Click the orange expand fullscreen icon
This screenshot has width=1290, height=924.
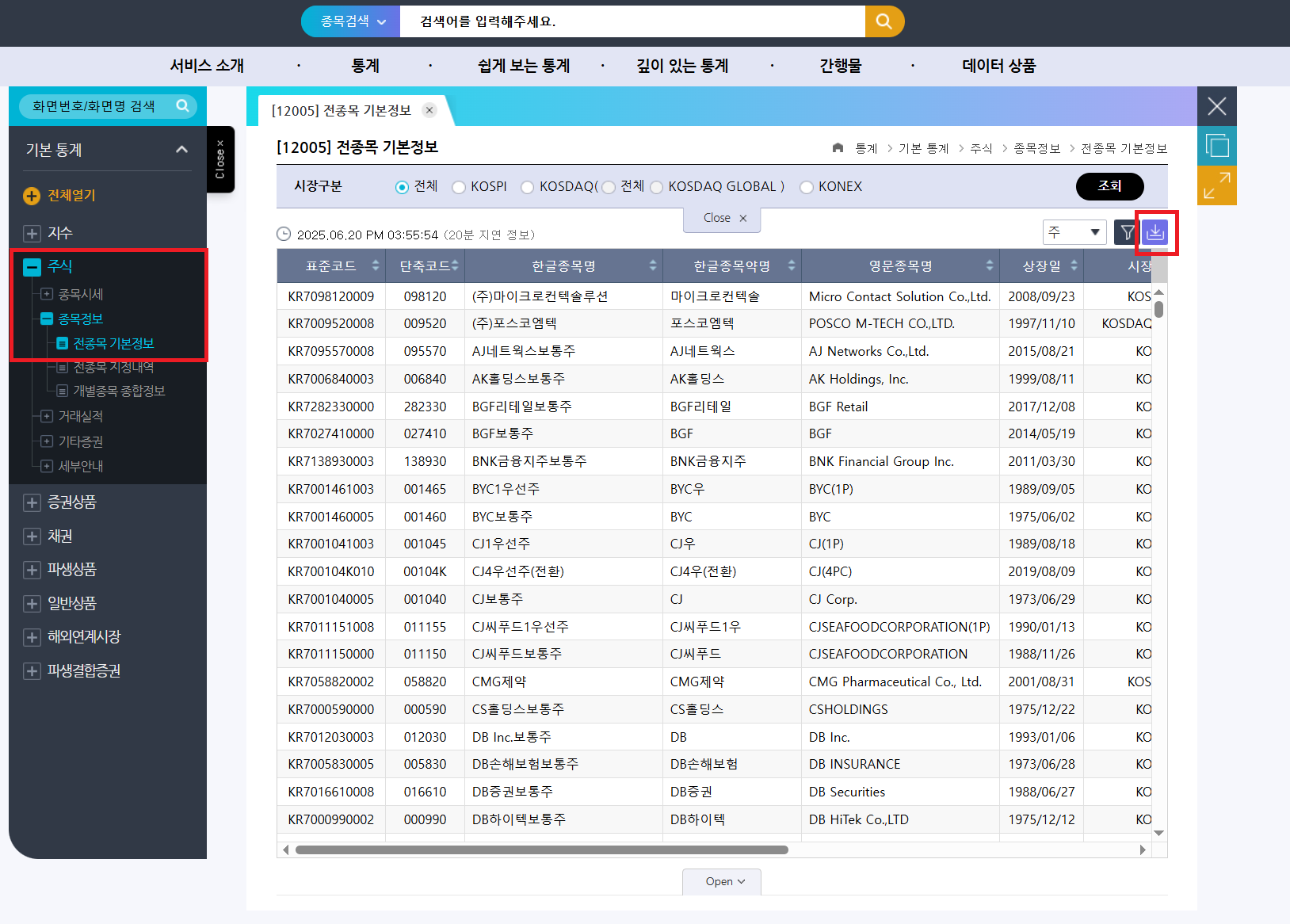(x=1217, y=185)
